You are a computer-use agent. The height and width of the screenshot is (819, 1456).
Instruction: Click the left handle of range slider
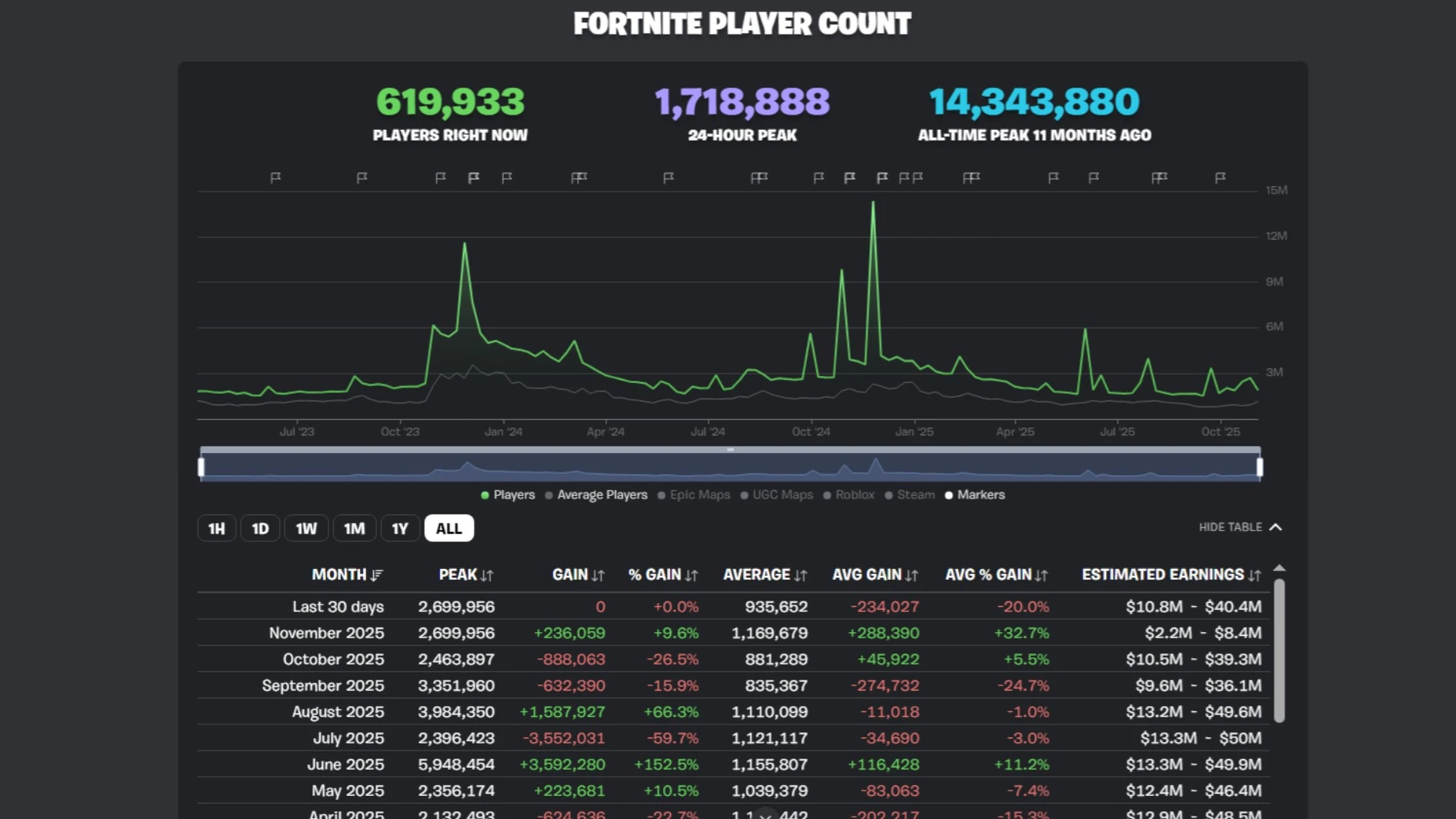[202, 467]
